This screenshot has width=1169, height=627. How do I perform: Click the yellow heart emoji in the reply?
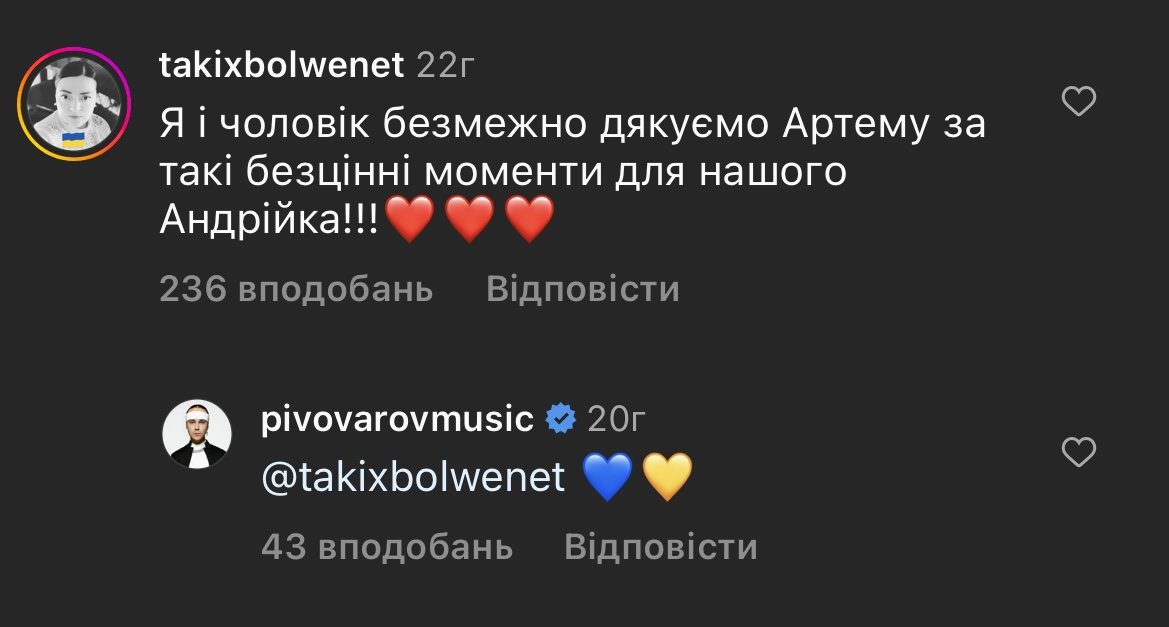coord(667,479)
